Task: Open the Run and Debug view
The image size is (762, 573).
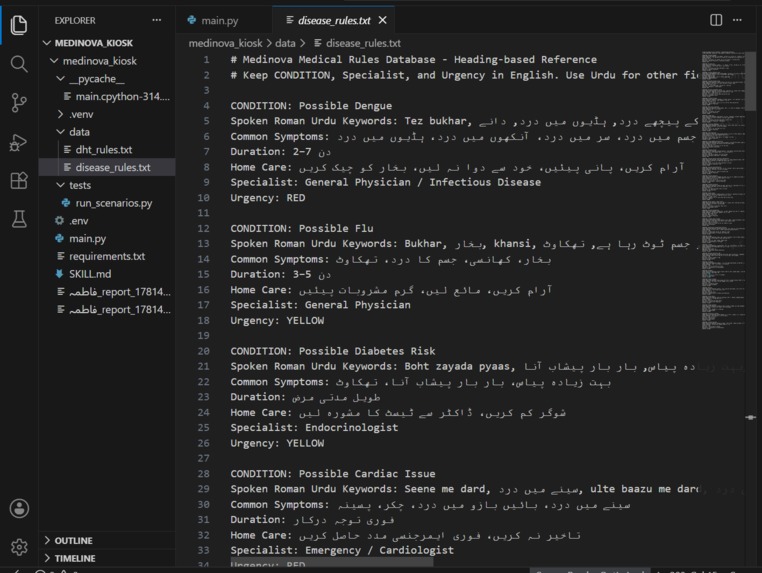Action: (x=18, y=142)
